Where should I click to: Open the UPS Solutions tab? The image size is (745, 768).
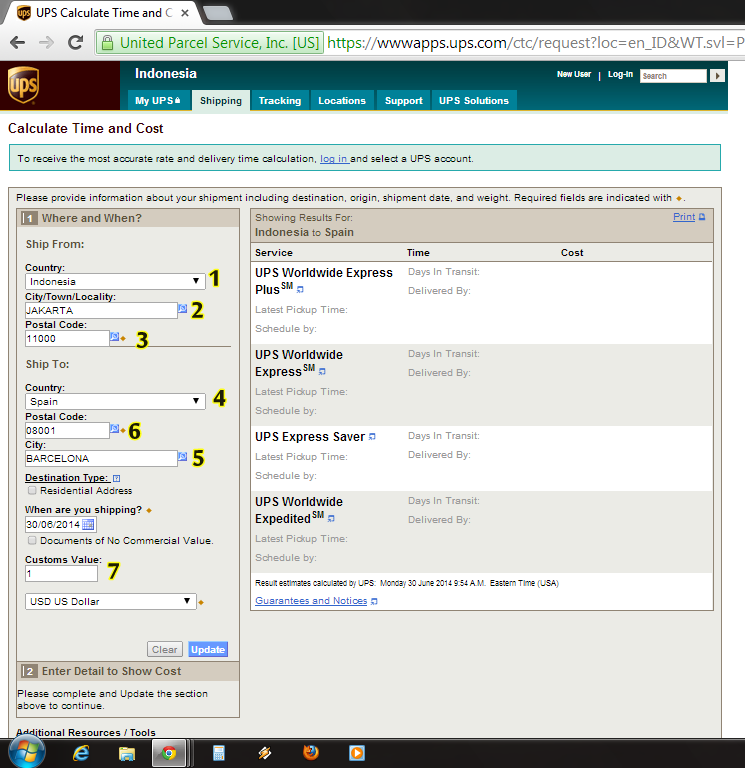tap(474, 100)
